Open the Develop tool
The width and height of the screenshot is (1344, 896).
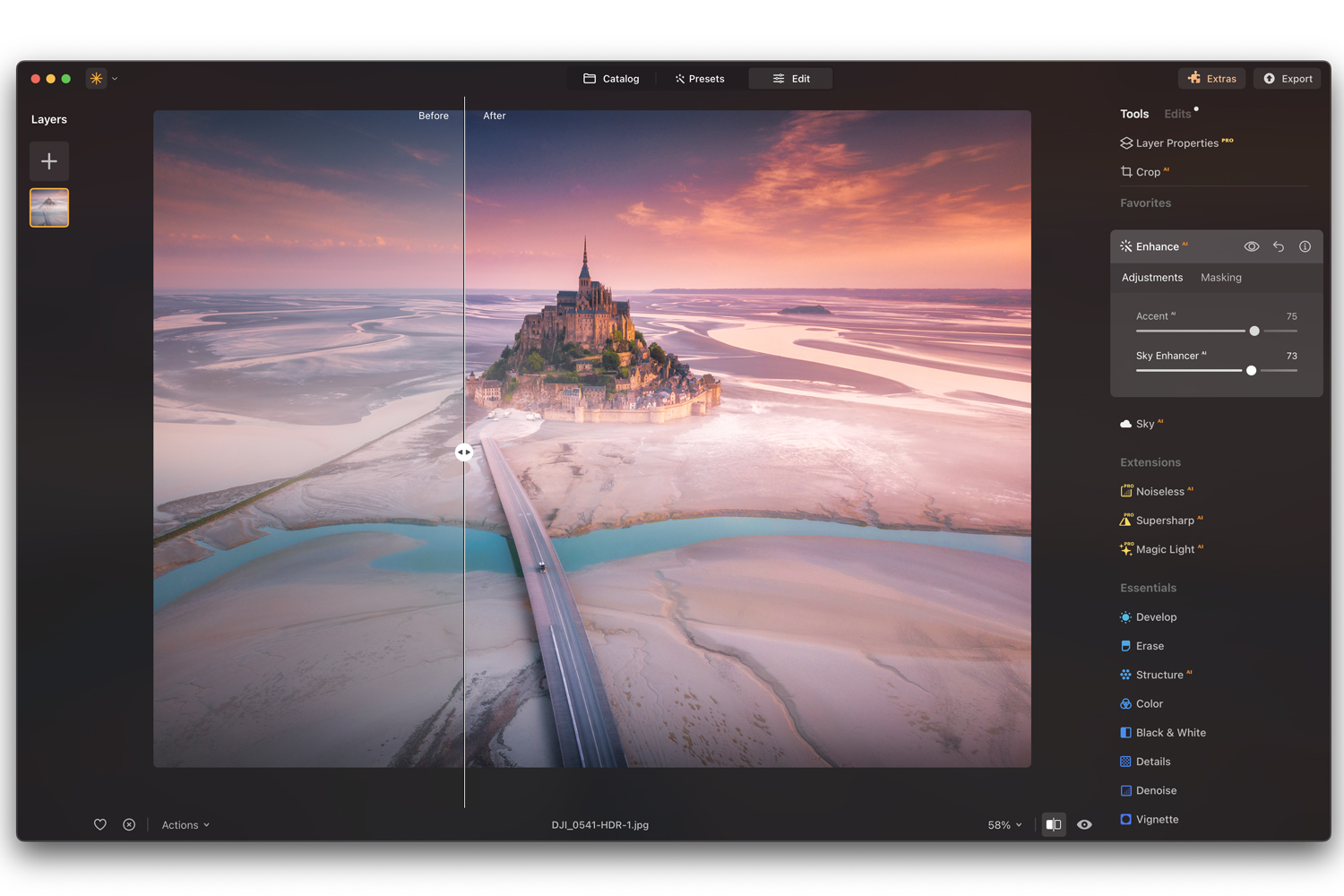coord(1149,617)
